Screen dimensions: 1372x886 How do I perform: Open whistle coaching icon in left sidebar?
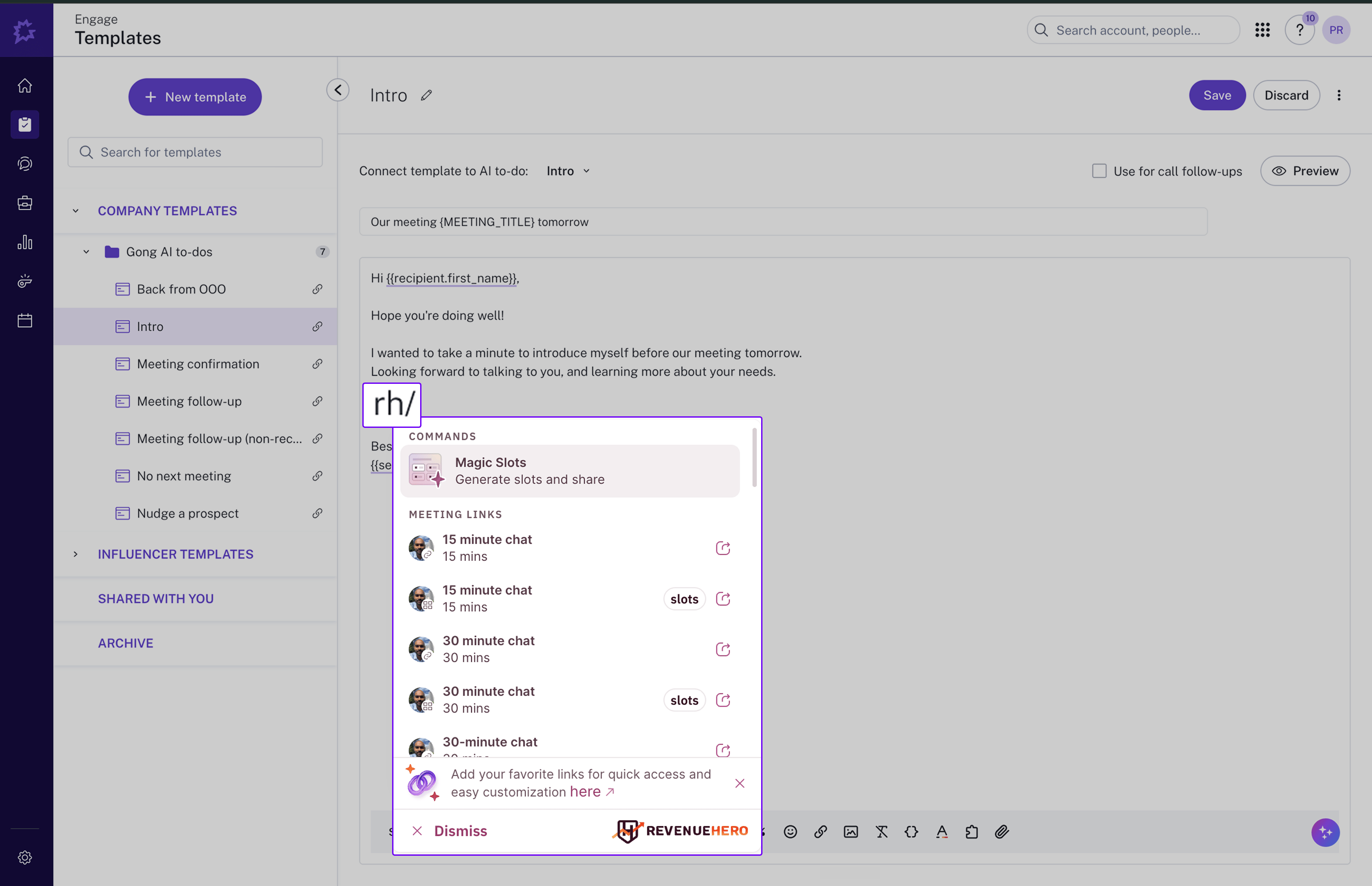tap(25, 282)
